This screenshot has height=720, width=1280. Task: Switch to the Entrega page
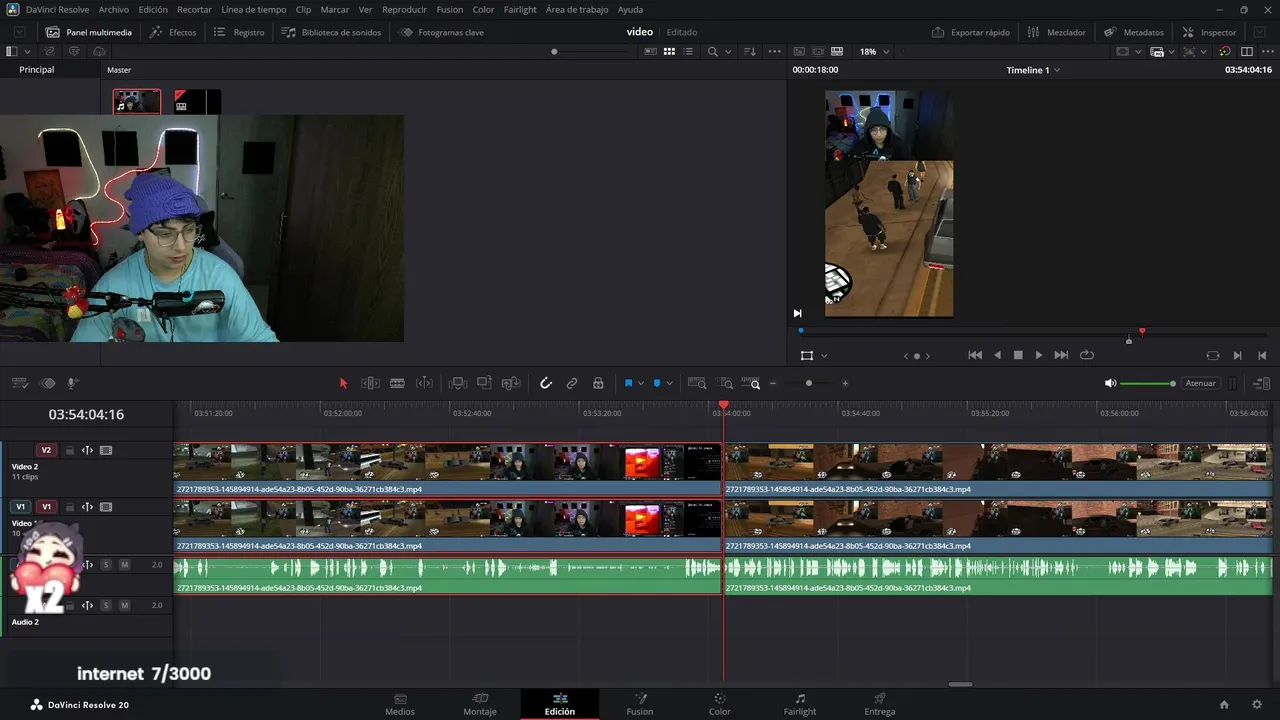[880, 704]
